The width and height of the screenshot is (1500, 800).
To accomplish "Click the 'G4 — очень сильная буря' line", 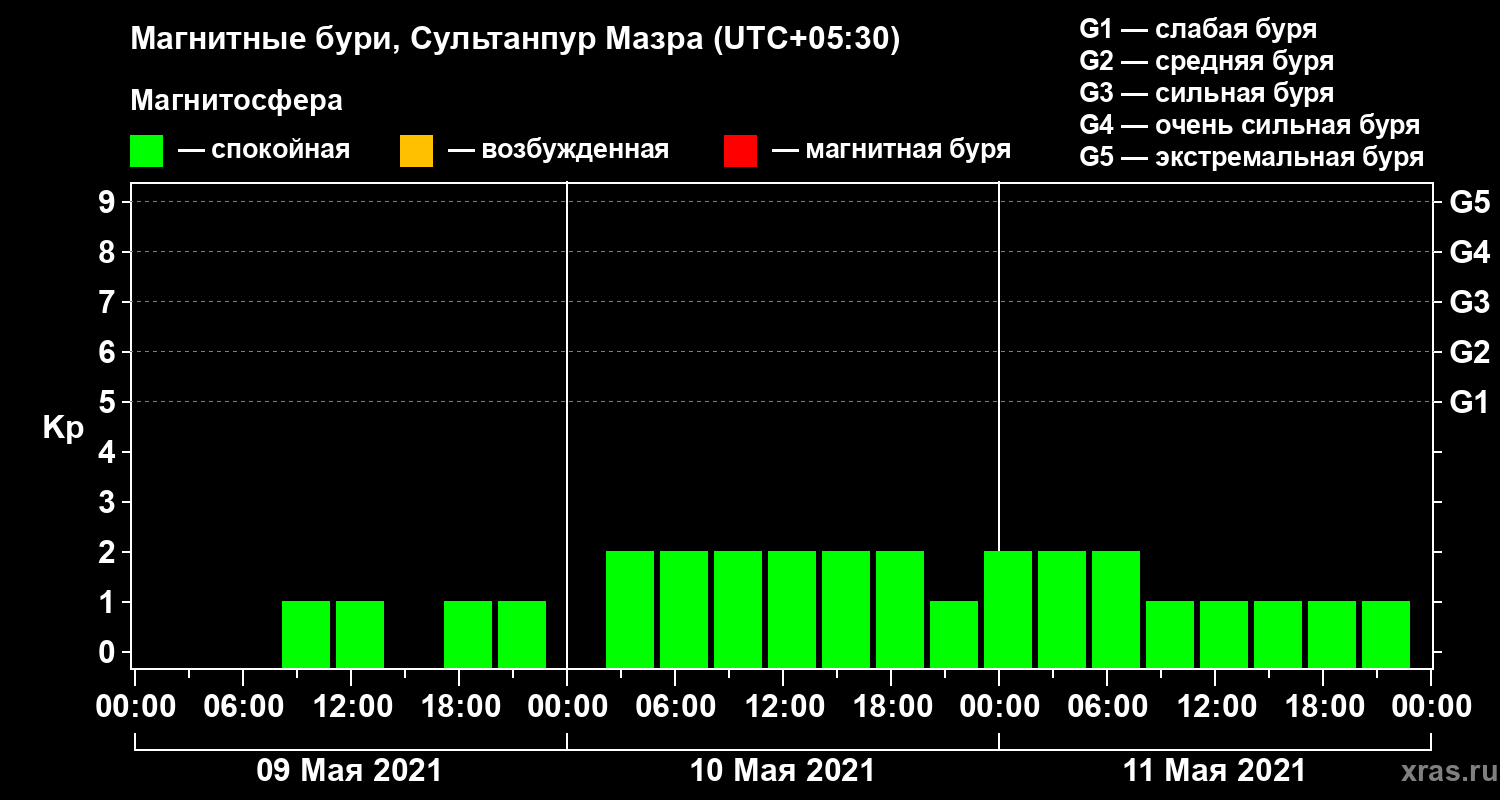I will (x=1250, y=125).
